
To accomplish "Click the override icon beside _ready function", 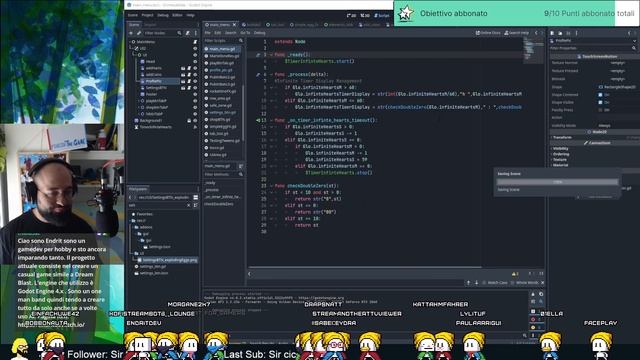I will (258, 55).
